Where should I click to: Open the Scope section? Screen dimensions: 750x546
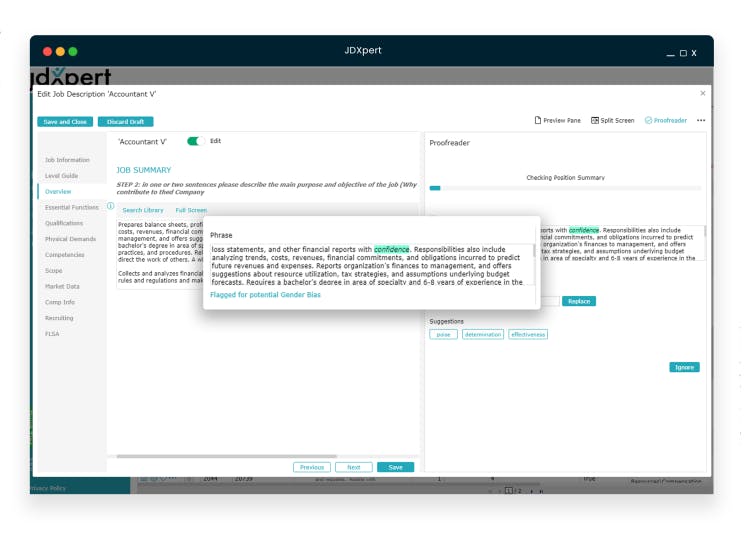coord(54,270)
